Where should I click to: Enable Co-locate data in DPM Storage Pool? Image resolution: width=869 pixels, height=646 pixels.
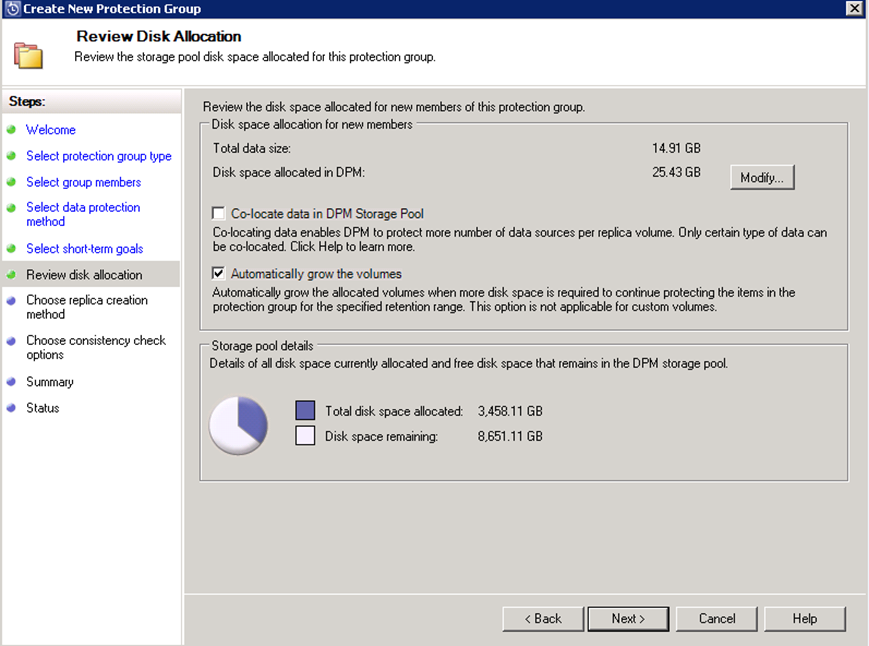click(x=219, y=213)
